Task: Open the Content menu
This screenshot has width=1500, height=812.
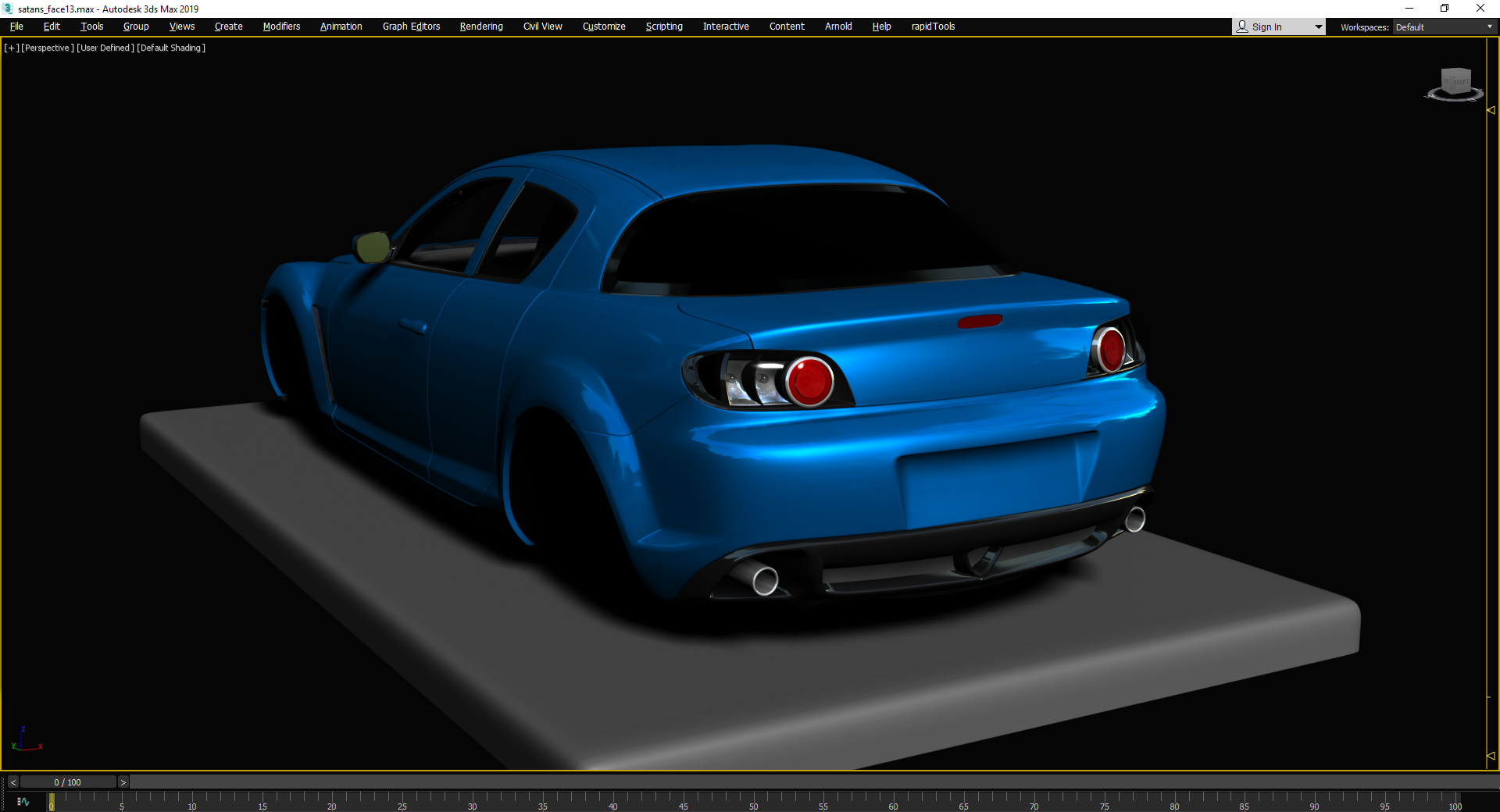Action: [787, 27]
